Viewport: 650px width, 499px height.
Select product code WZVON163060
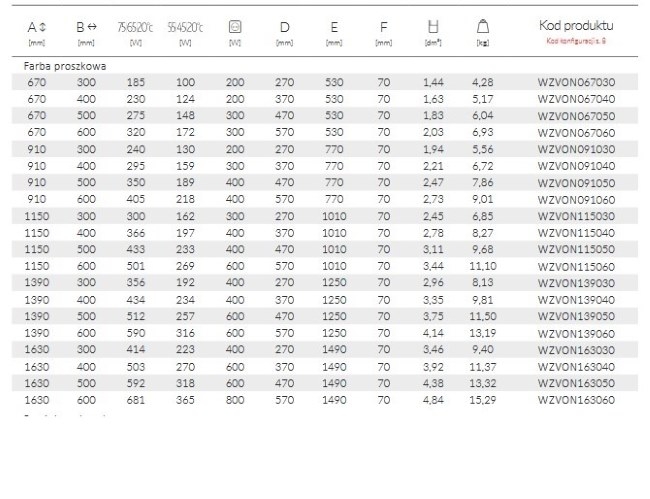(x=576, y=400)
